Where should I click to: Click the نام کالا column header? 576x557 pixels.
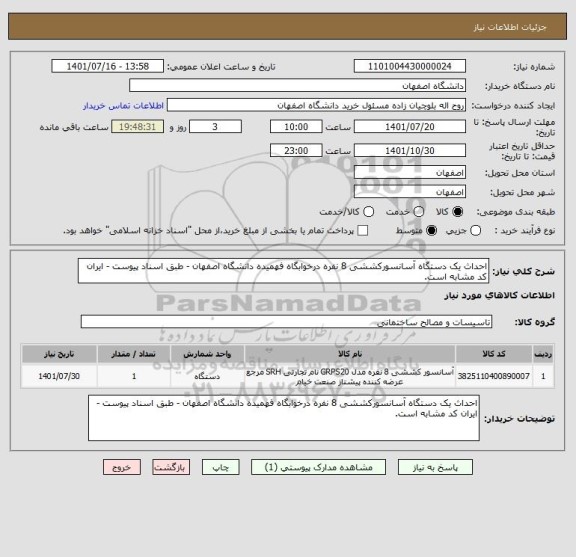pos(350,354)
